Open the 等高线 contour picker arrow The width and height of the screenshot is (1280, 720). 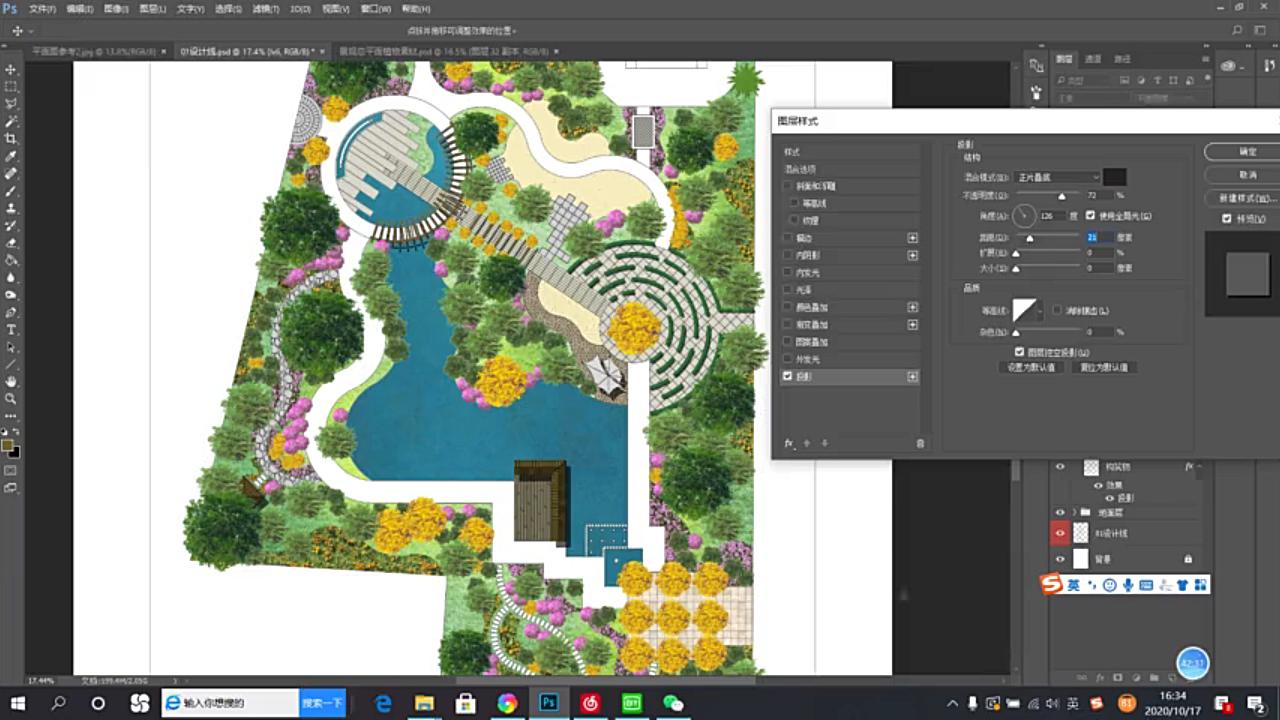(x=1041, y=311)
